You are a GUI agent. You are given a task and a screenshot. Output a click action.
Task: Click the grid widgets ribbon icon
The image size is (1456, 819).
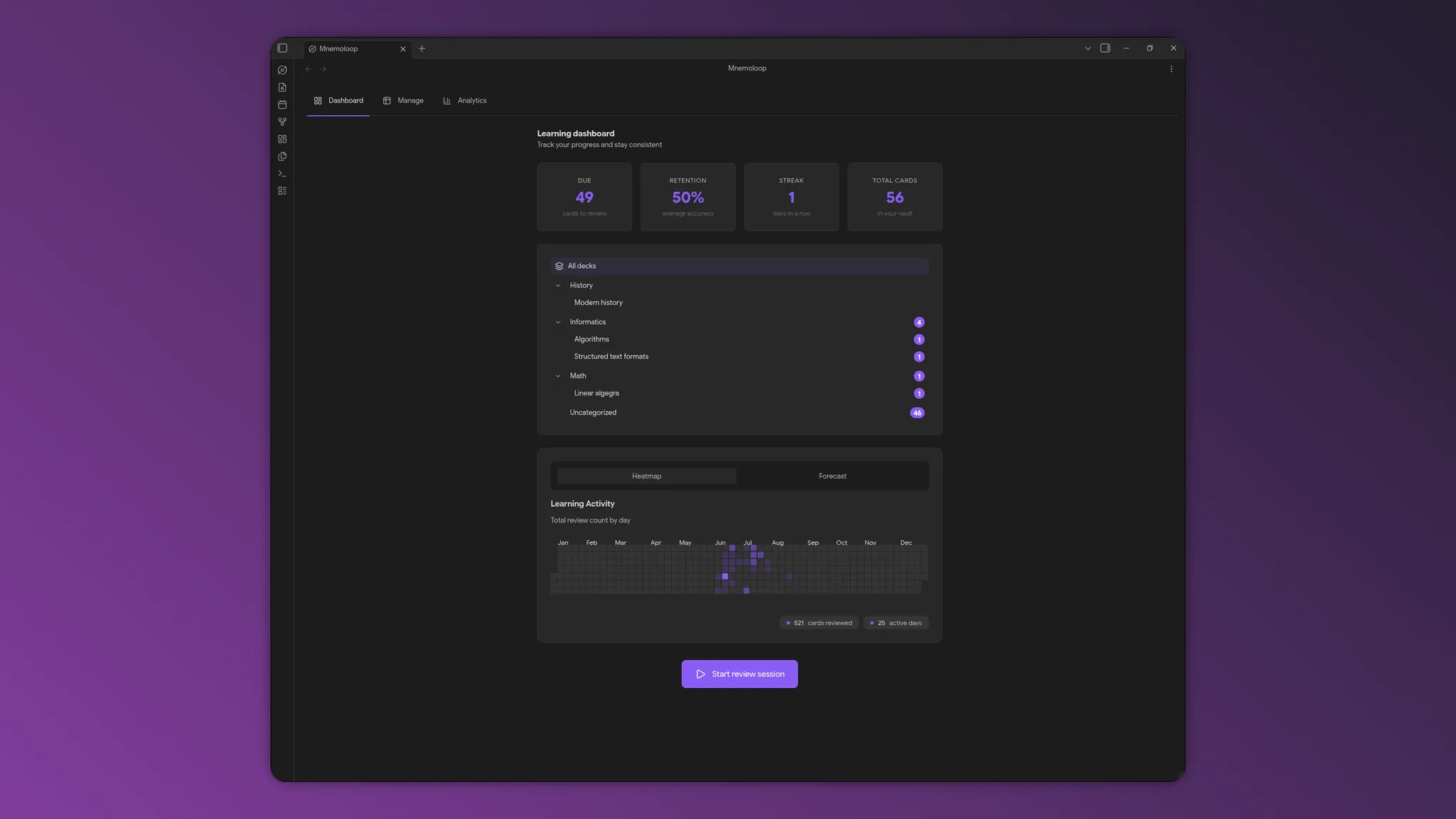(282, 139)
